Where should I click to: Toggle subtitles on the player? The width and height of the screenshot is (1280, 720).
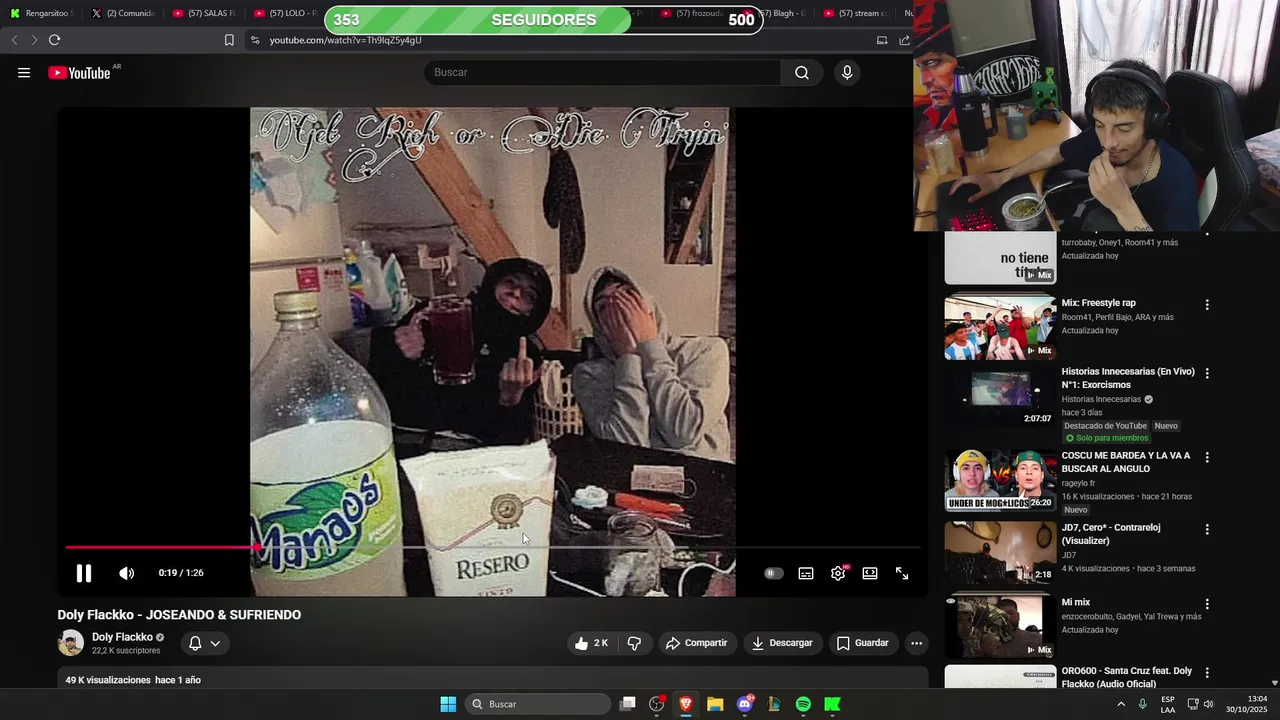[x=806, y=573]
